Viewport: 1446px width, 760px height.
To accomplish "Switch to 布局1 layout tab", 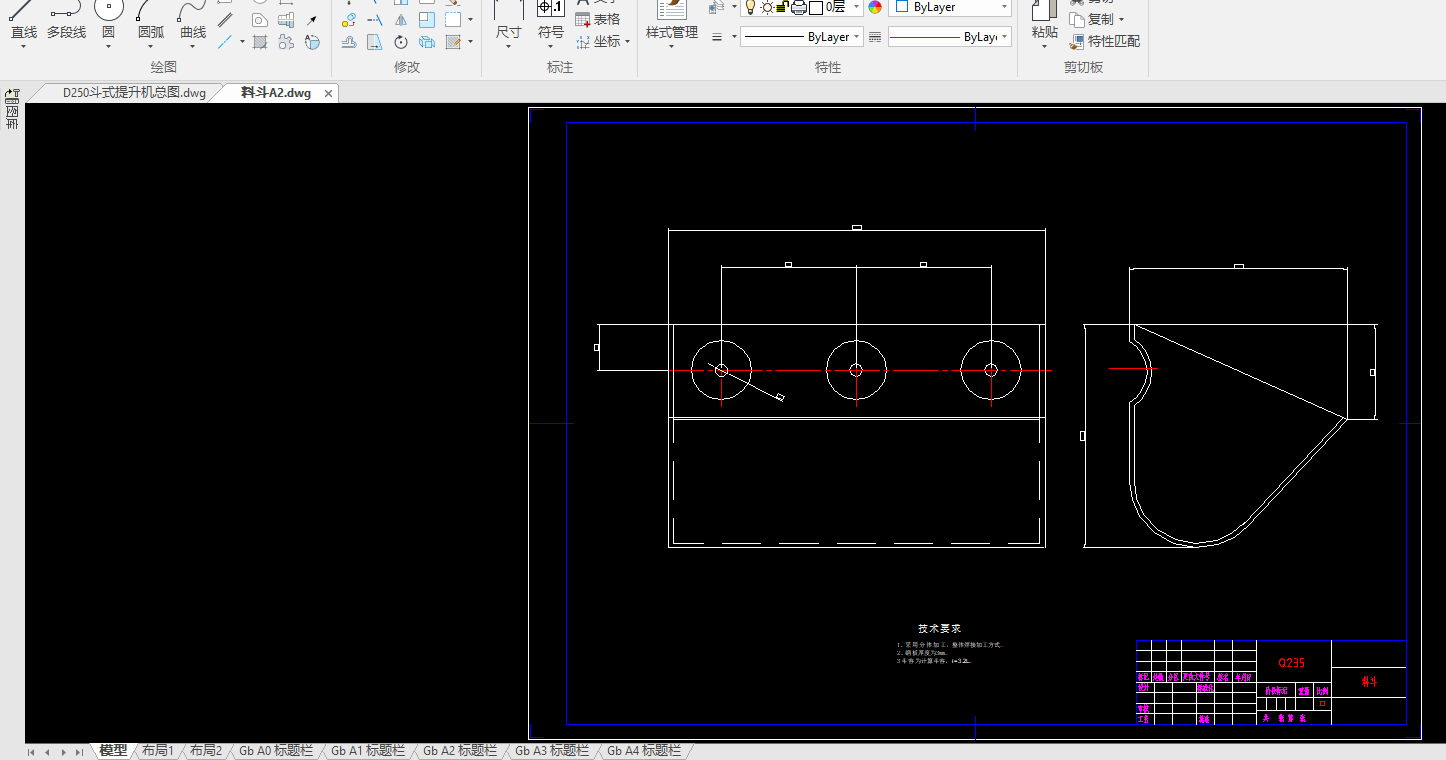I will 158,751.
